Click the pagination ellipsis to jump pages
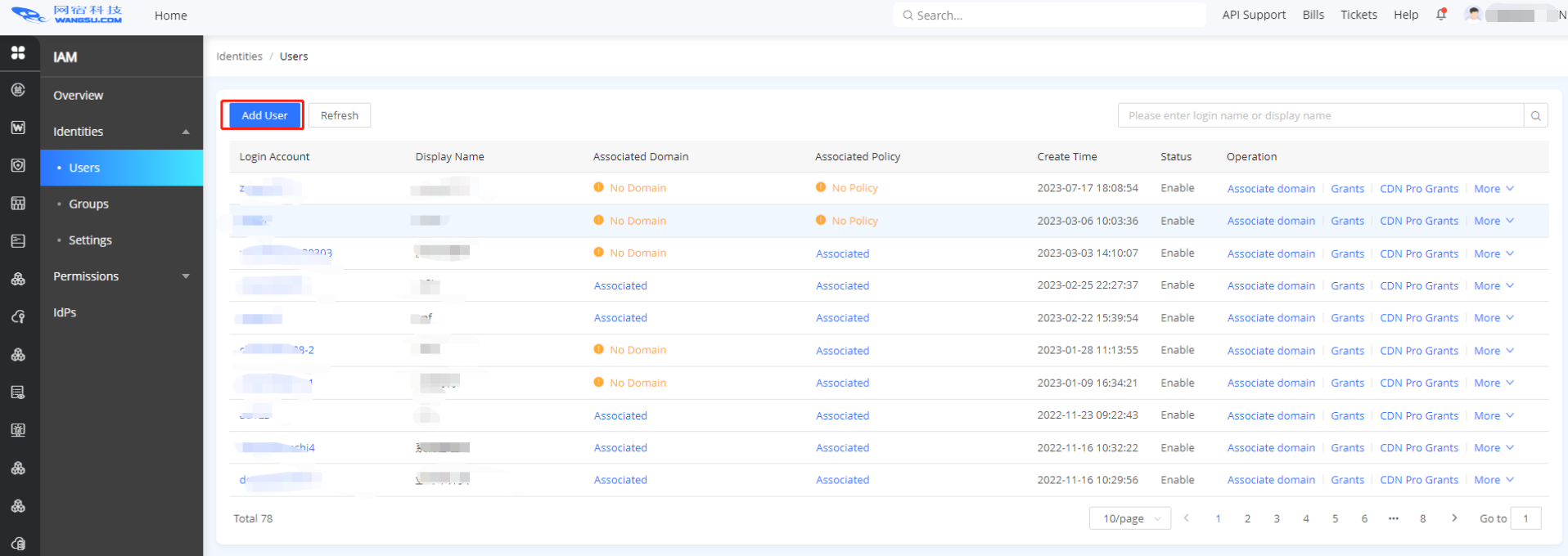The width and height of the screenshot is (1568, 556). click(x=1393, y=518)
